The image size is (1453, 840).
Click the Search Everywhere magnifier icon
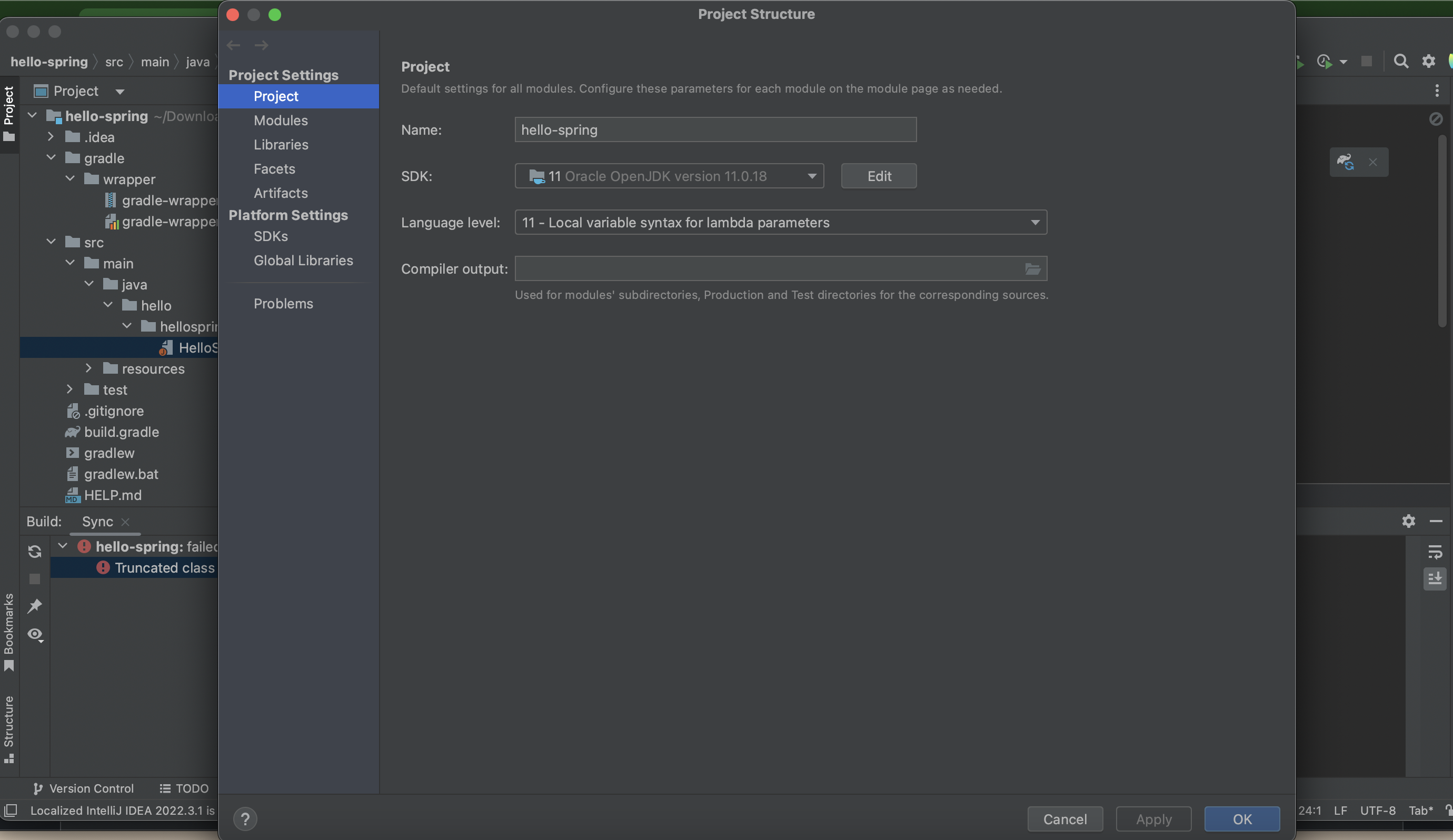click(x=1400, y=61)
